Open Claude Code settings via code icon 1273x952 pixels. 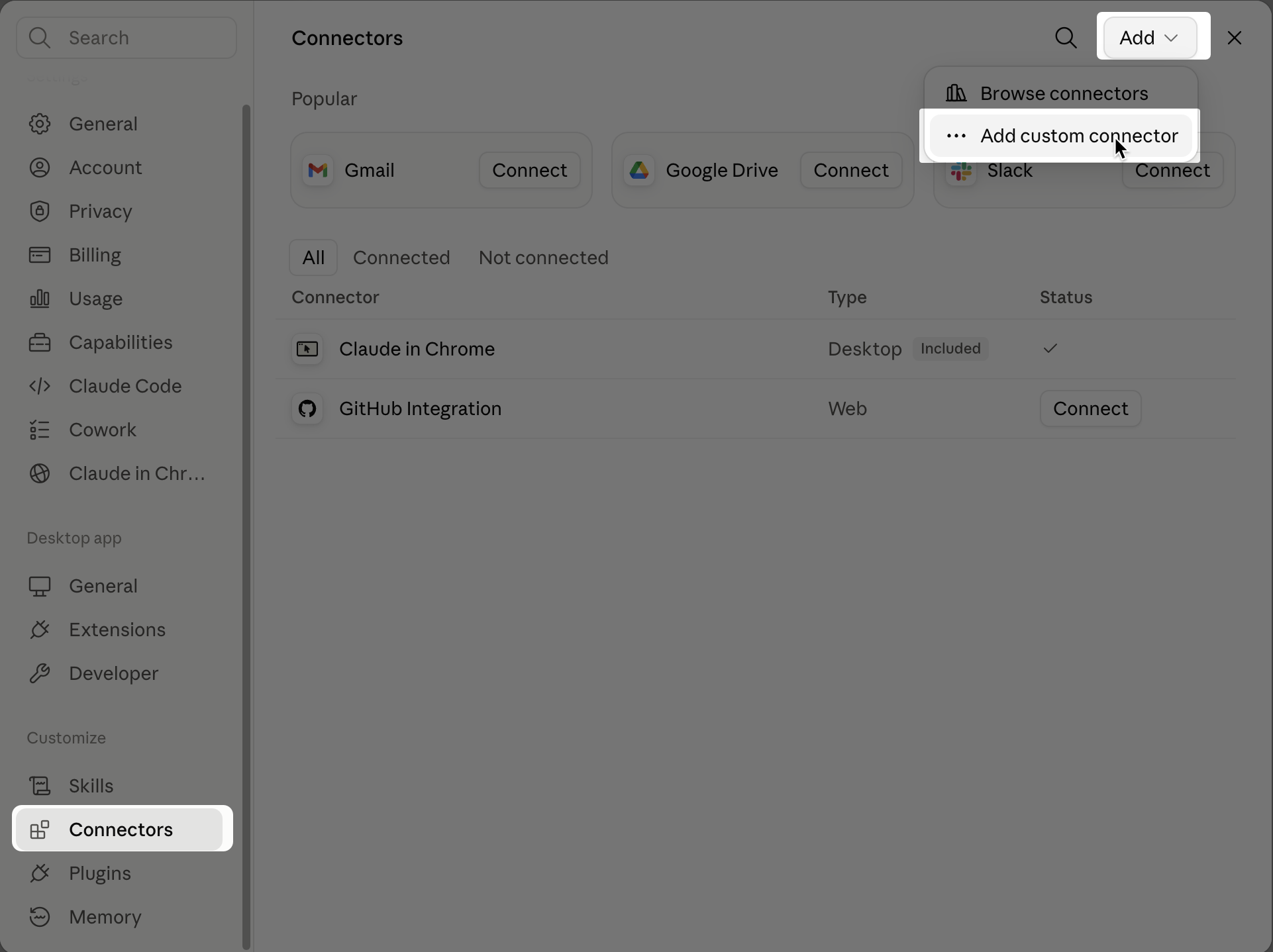[x=40, y=386]
